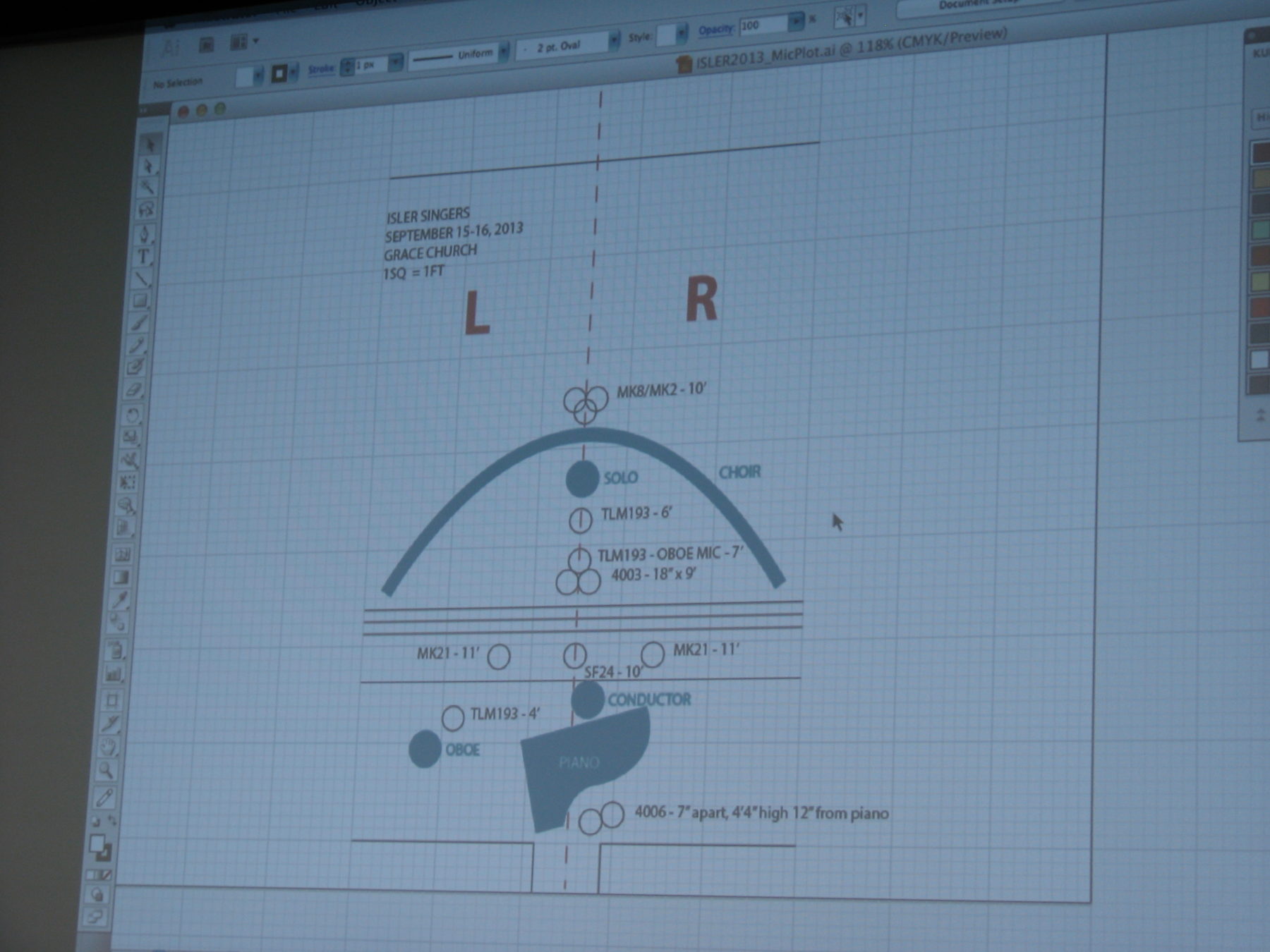Viewport: 1270px width, 952px height.
Task: Select the Selection (black arrow) tool
Action: coord(149,145)
